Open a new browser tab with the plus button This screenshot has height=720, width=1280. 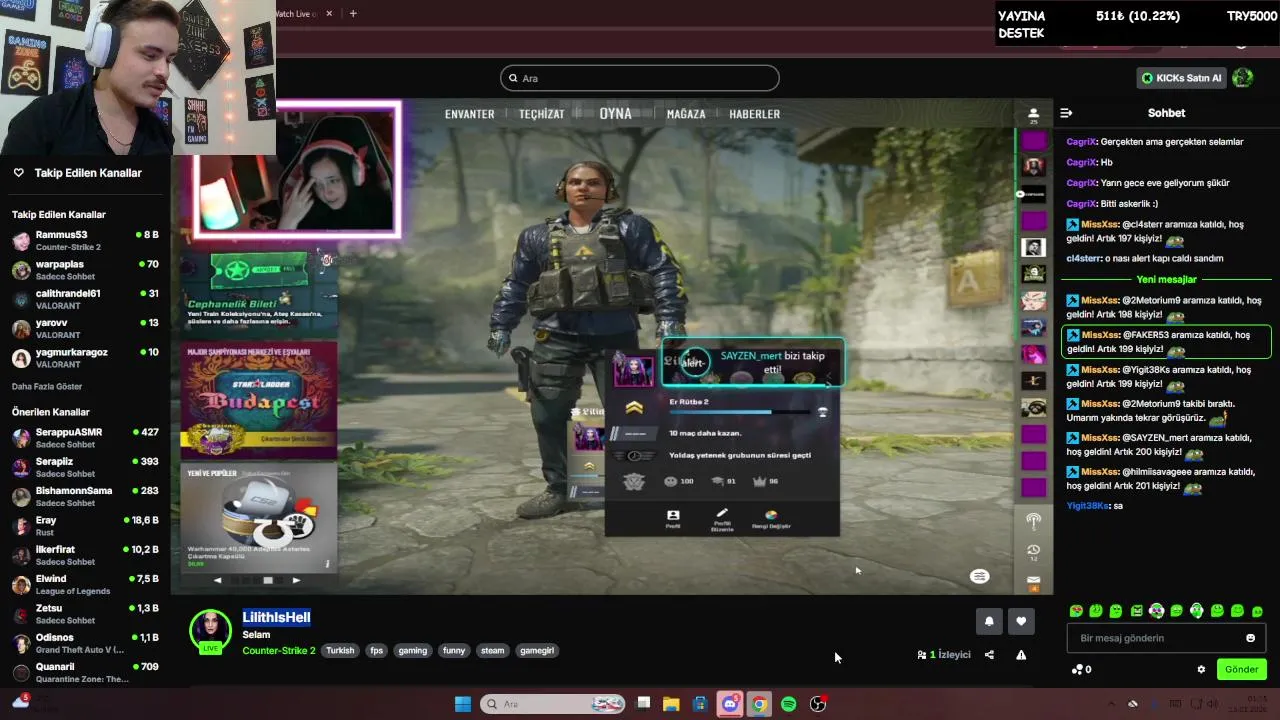[353, 13]
